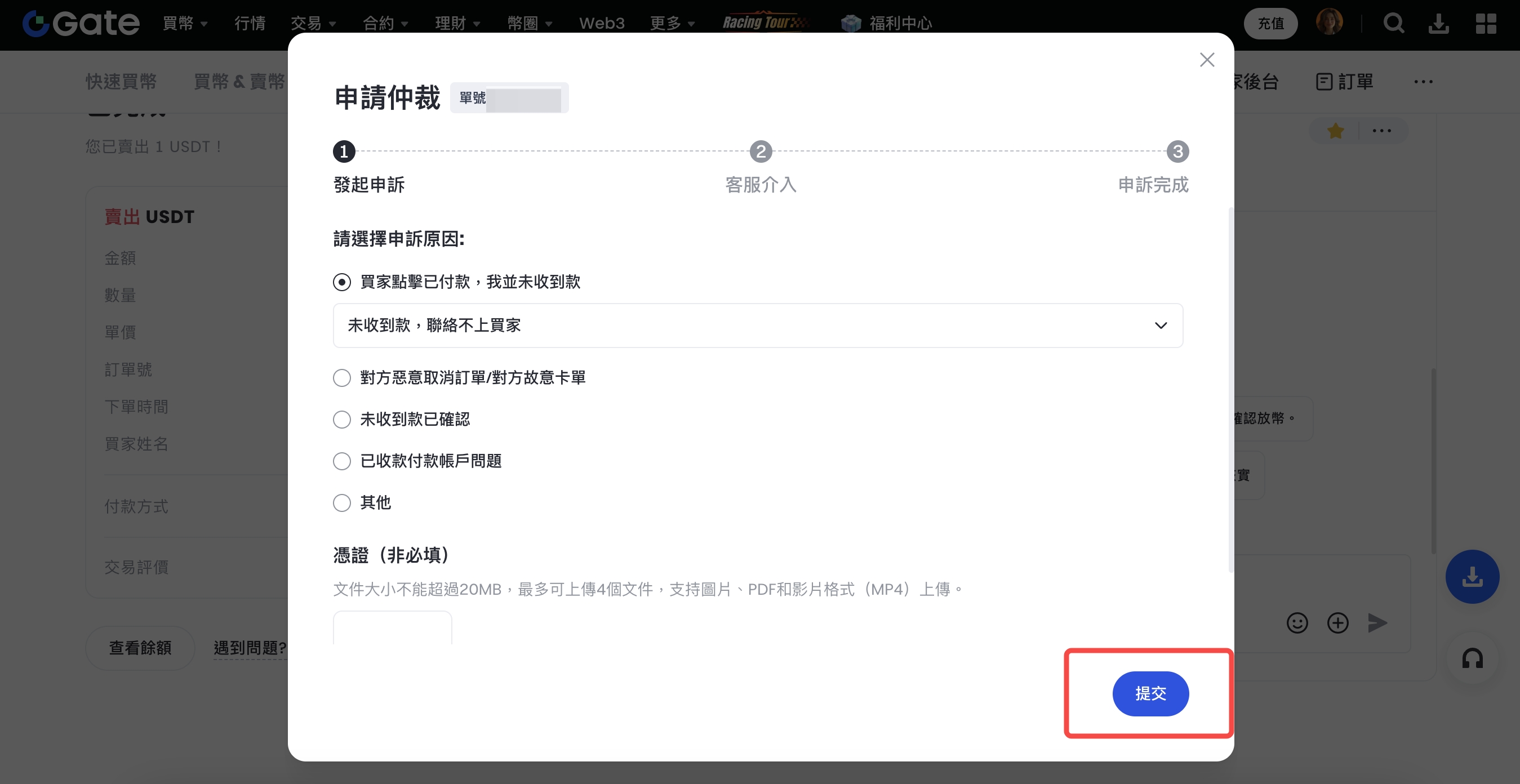1520x784 pixels.
Task: Select 其他 radio option
Action: click(x=341, y=502)
